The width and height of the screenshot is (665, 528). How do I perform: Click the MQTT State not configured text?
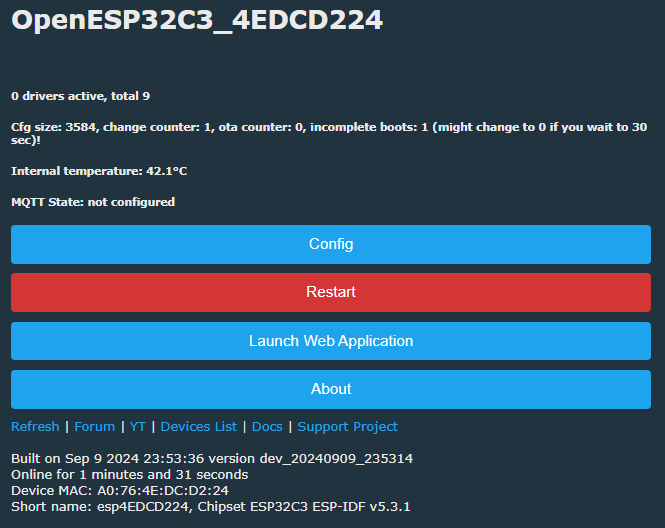(x=93, y=202)
